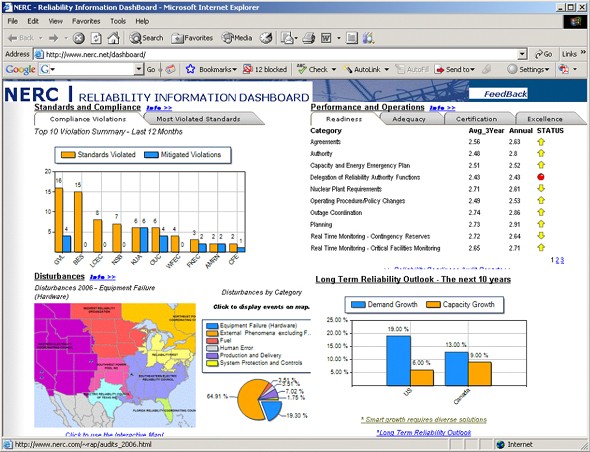This screenshot has height=452, width=590.
Task: Open the Back button history dropdown
Action: click(40, 38)
